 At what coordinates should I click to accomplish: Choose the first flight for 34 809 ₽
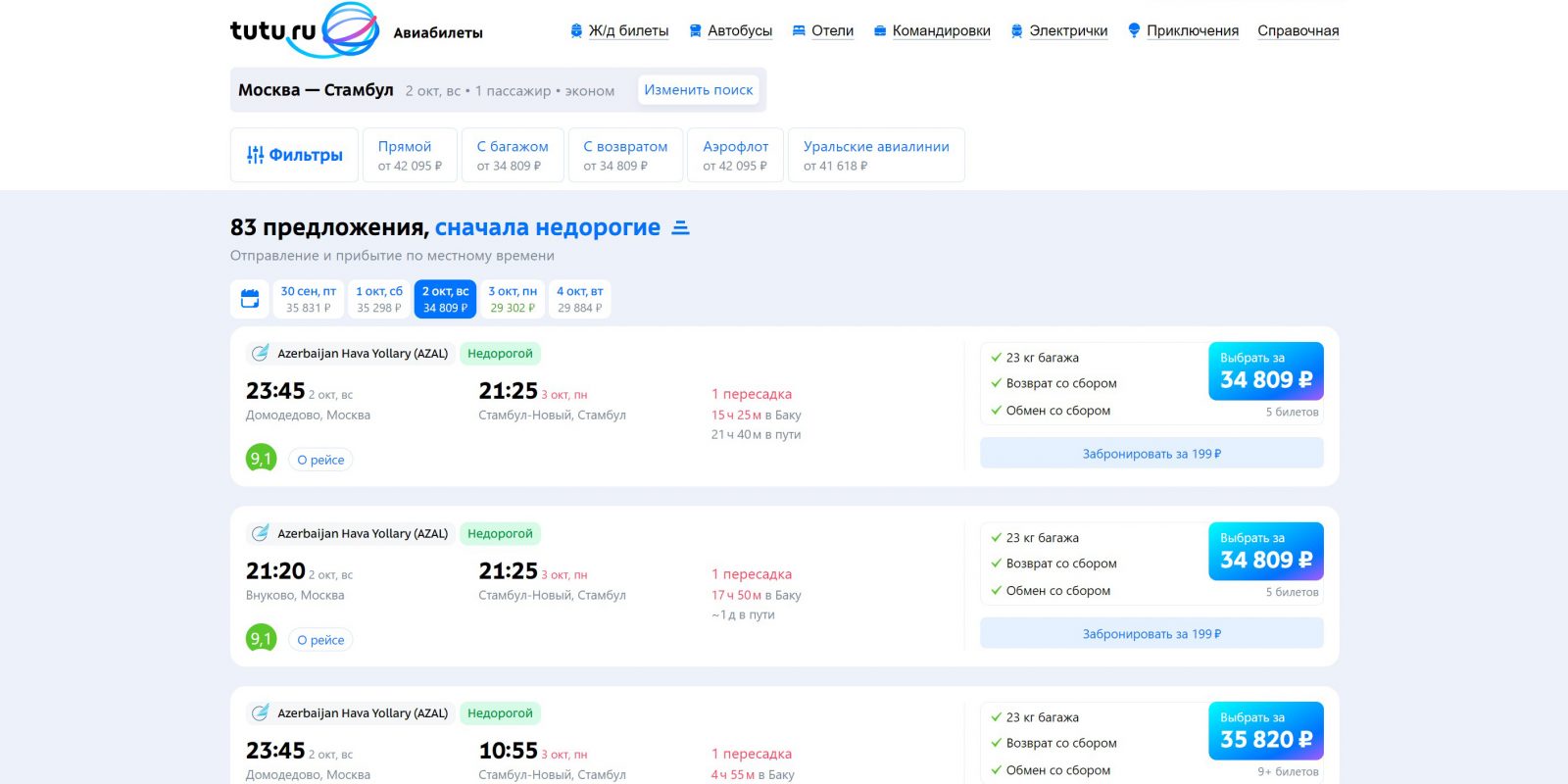click(x=1265, y=371)
